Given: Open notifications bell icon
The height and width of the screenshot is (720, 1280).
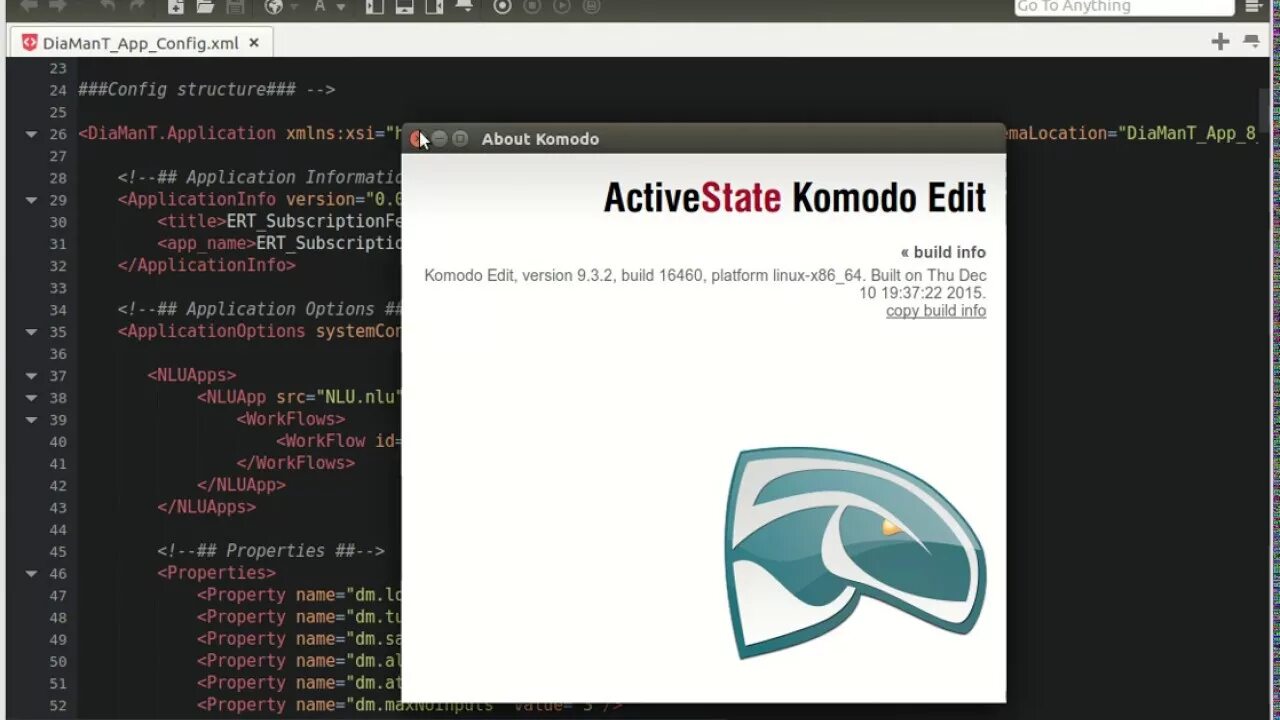Looking at the screenshot, I should (x=465, y=6).
